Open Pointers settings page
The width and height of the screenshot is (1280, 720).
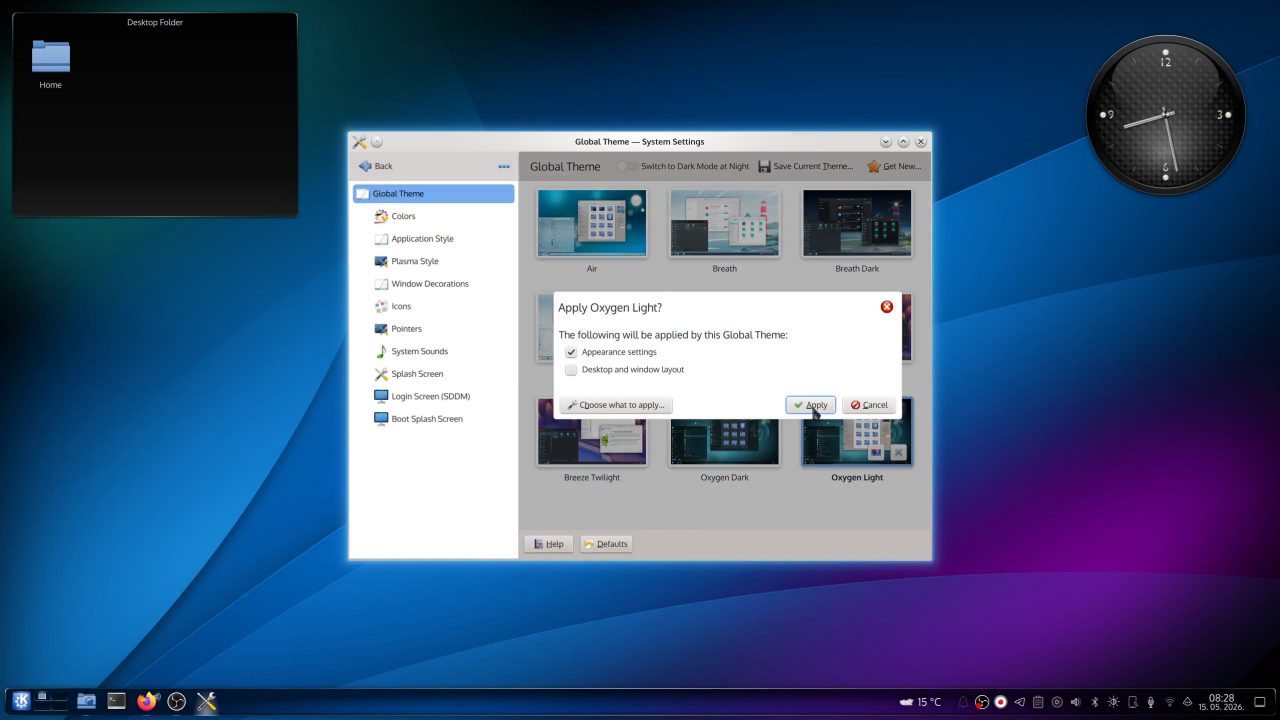[x=434, y=329]
